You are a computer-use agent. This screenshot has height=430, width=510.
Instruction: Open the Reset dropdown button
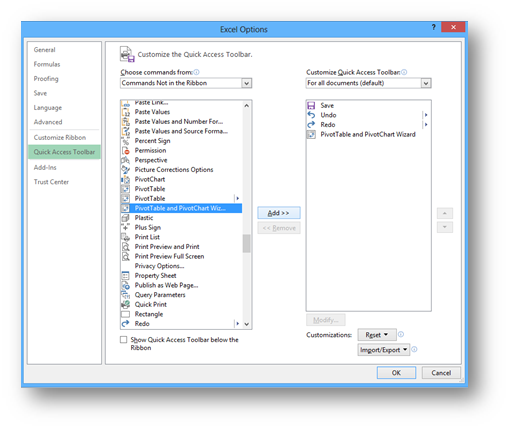377,335
